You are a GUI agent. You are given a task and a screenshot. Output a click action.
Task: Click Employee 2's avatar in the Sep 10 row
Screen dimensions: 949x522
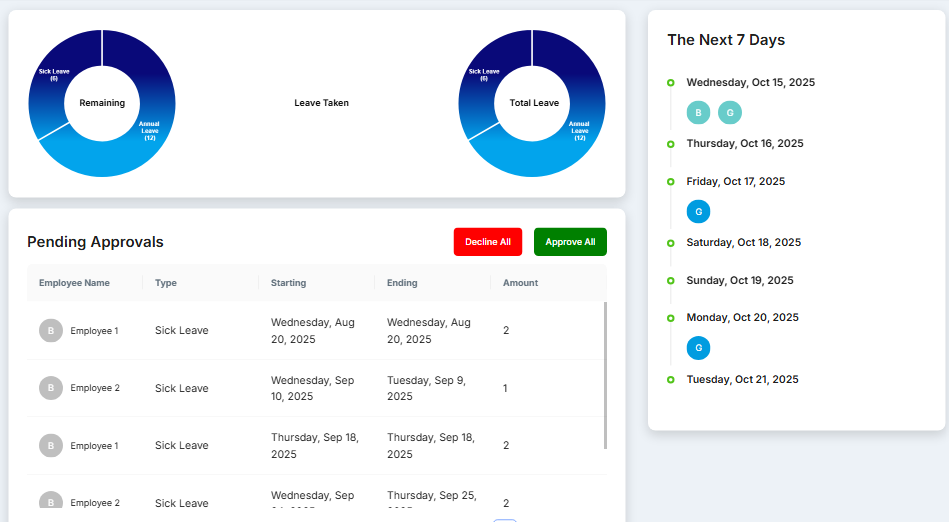(51, 388)
